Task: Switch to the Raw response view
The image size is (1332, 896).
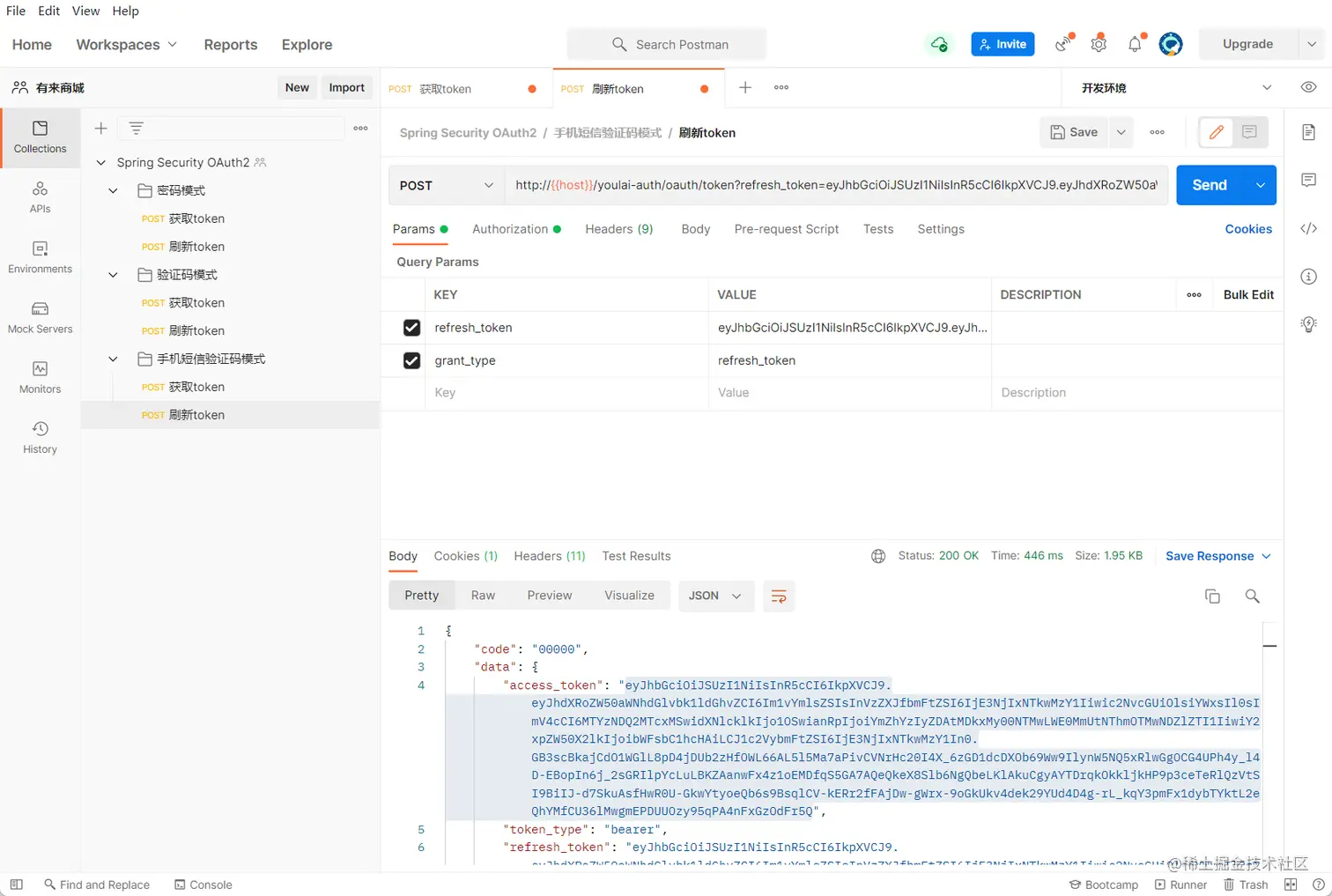Action: click(483, 596)
